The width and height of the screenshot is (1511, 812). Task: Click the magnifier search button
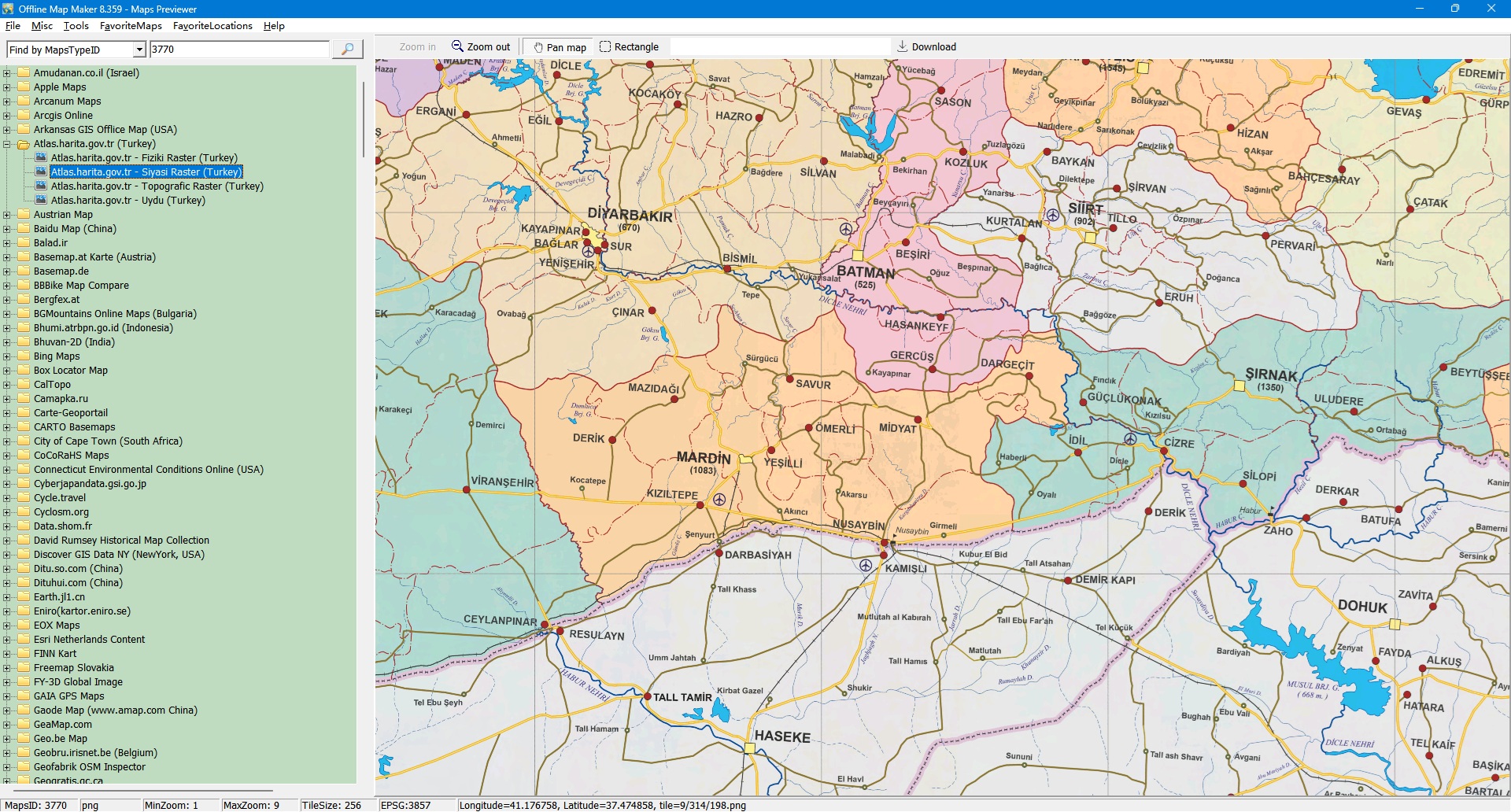click(347, 49)
